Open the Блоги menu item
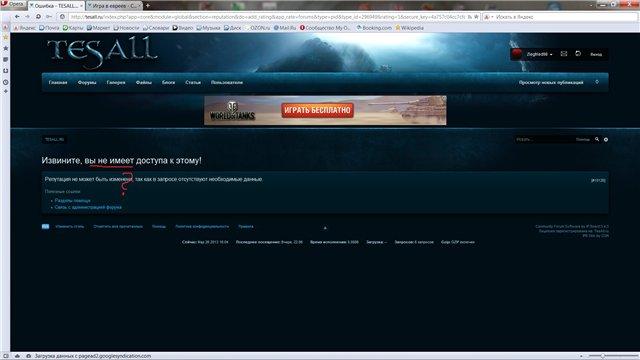 click(169, 82)
